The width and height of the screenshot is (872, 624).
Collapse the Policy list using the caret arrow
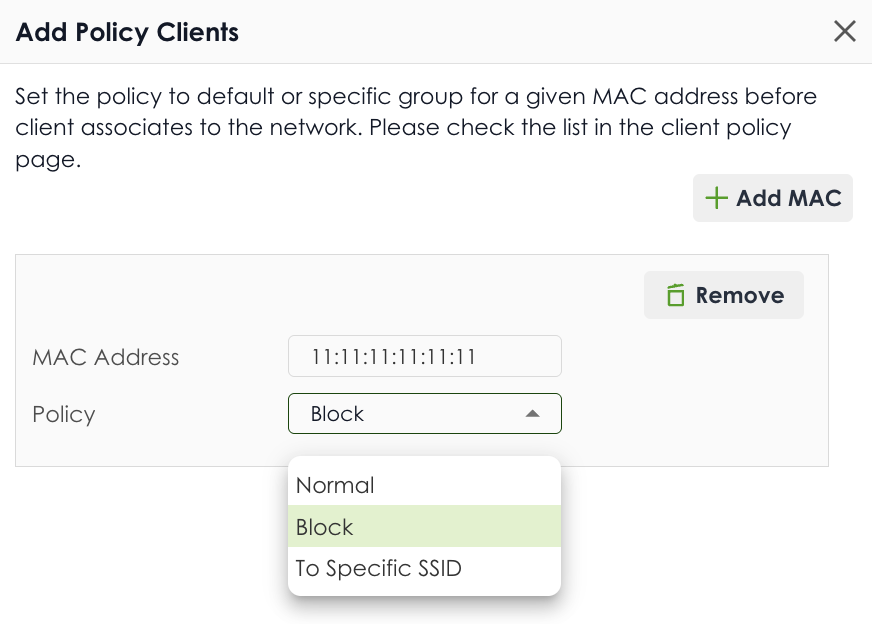[532, 414]
